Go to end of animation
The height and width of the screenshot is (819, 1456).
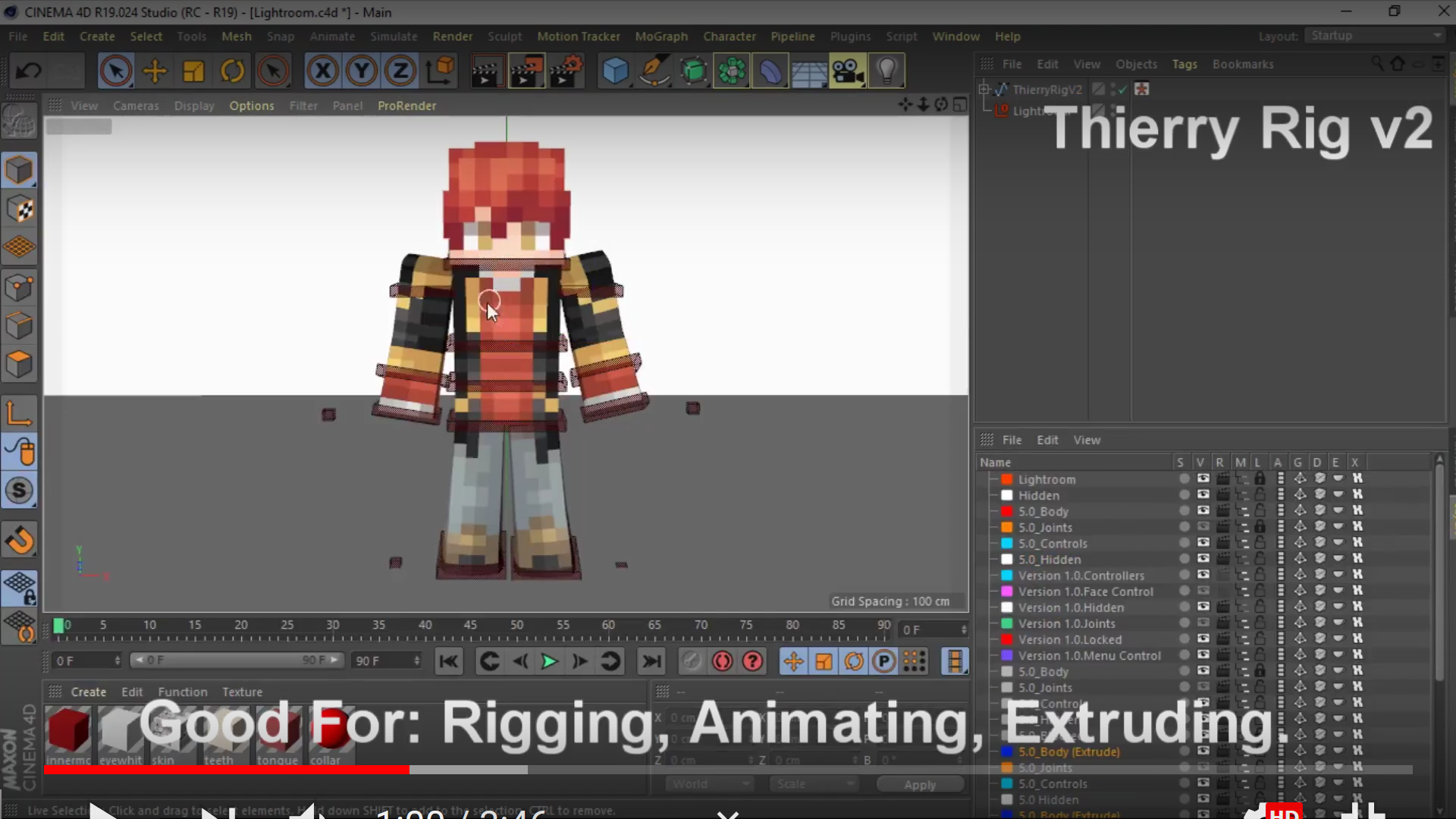(651, 661)
